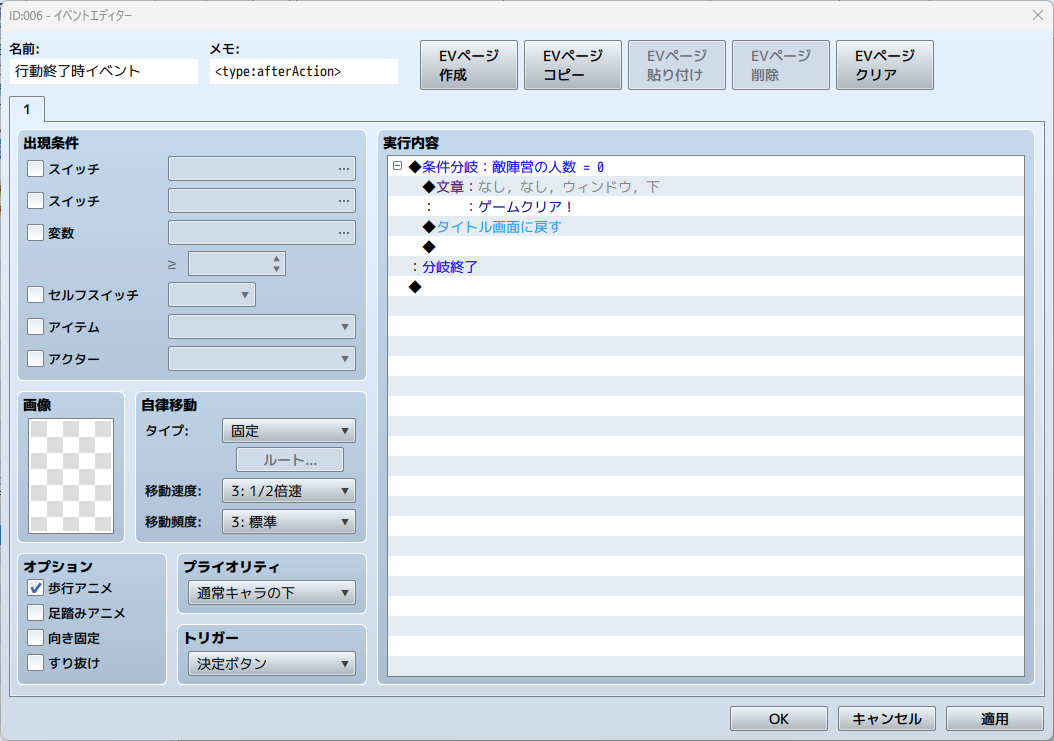This screenshot has width=1054, height=741.
Task: Click the ellipsis button of 変数 field
Action: [344, 233]
